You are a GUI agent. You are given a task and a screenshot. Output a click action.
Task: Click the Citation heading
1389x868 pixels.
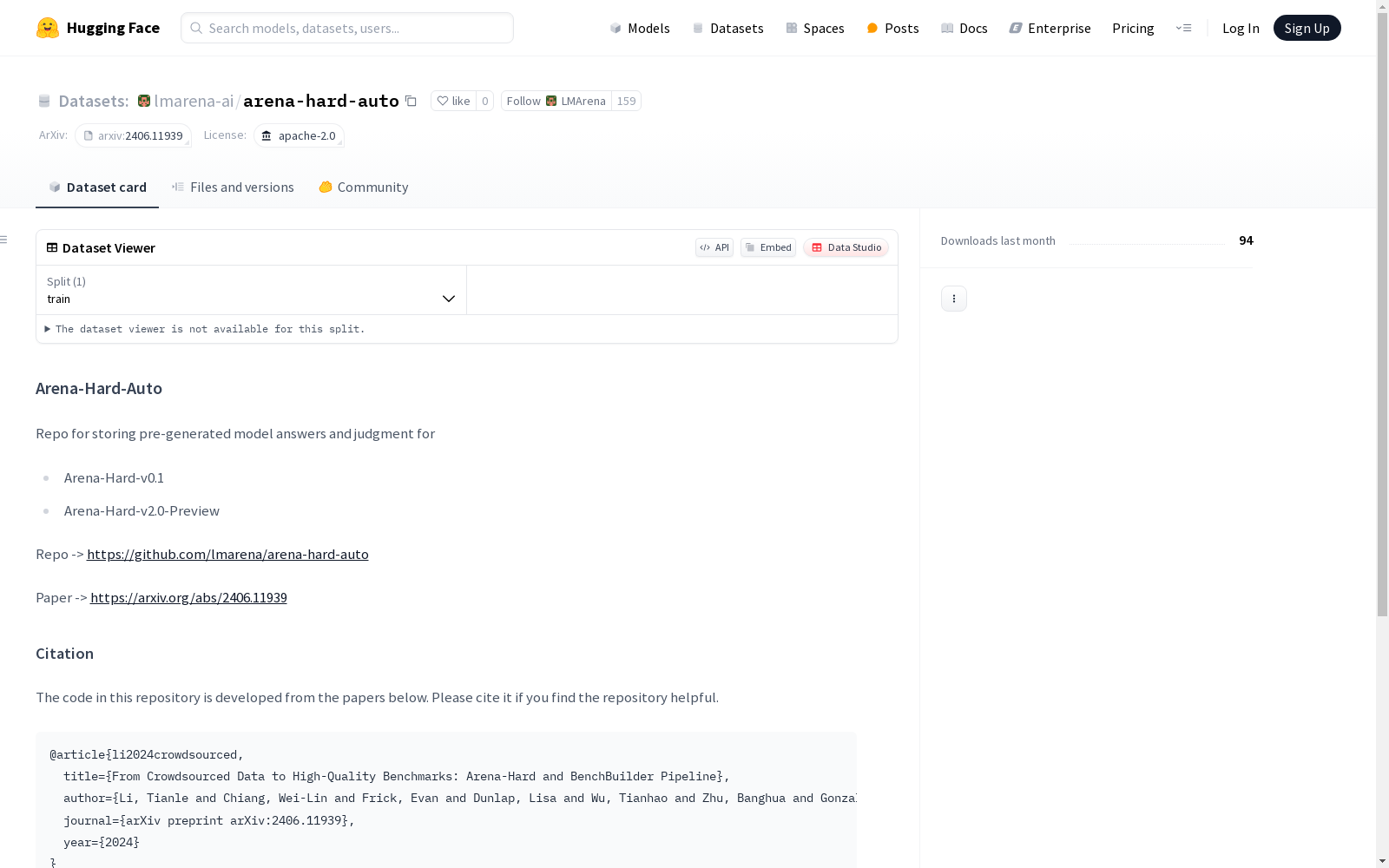[x=64, y=654]
